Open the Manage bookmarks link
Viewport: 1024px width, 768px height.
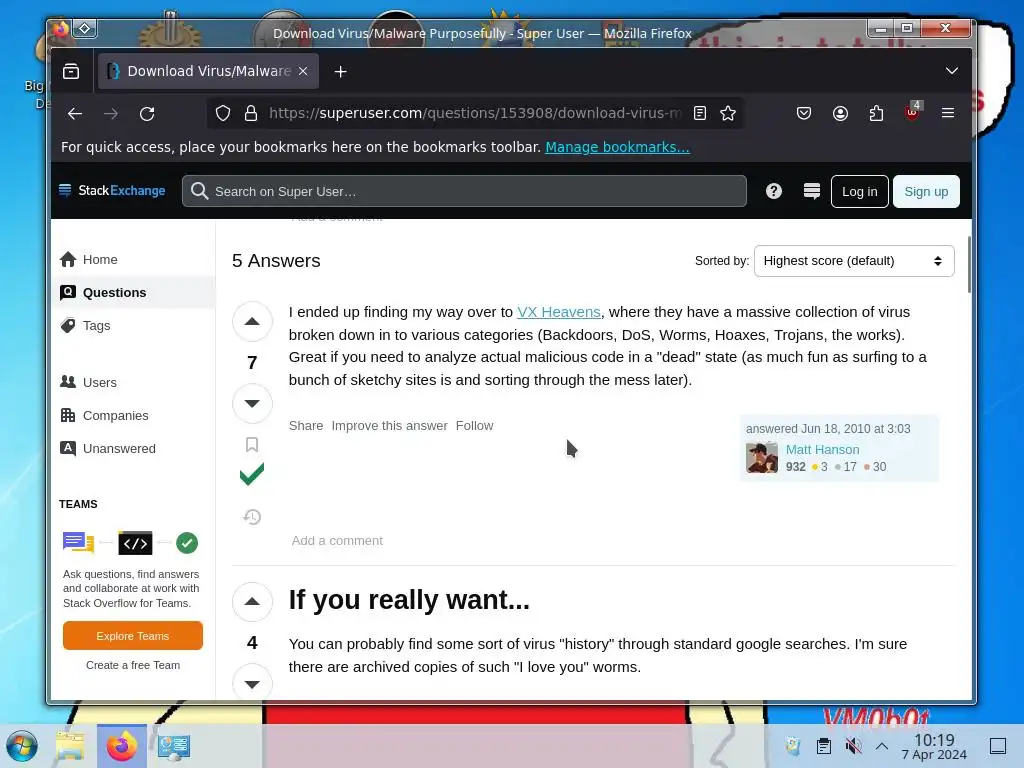pos(617,147)
